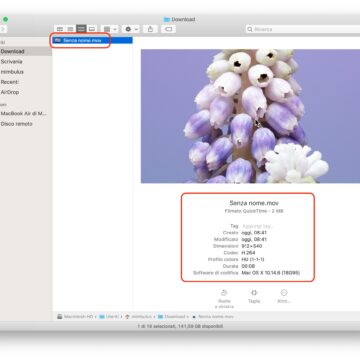The width and height of the screenshot is (360, 360).
Task: Click Senza nome.mov in the path bar
Action: (x=213, y=316)
